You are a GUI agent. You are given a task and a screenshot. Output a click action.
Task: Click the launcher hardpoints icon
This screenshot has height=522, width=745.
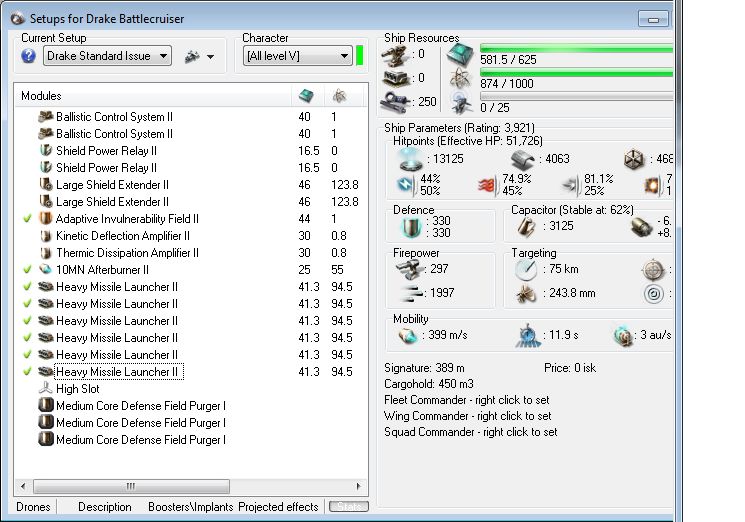395,79
